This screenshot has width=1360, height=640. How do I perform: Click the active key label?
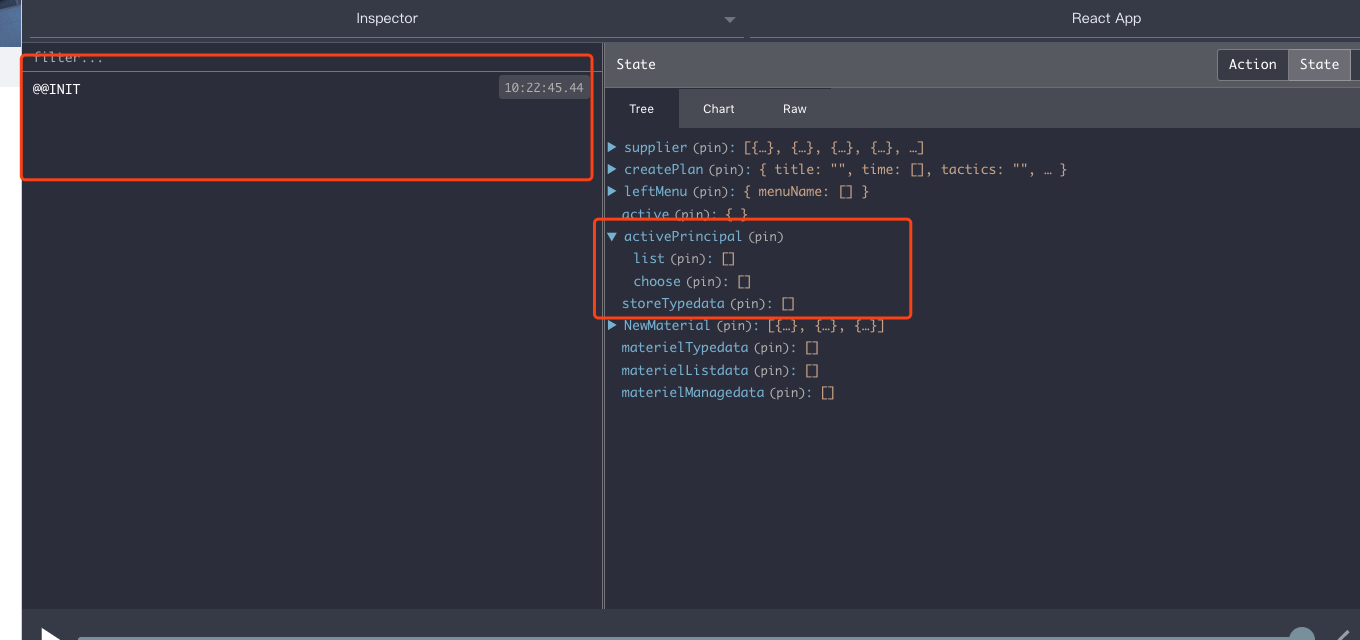coord(645,214)
